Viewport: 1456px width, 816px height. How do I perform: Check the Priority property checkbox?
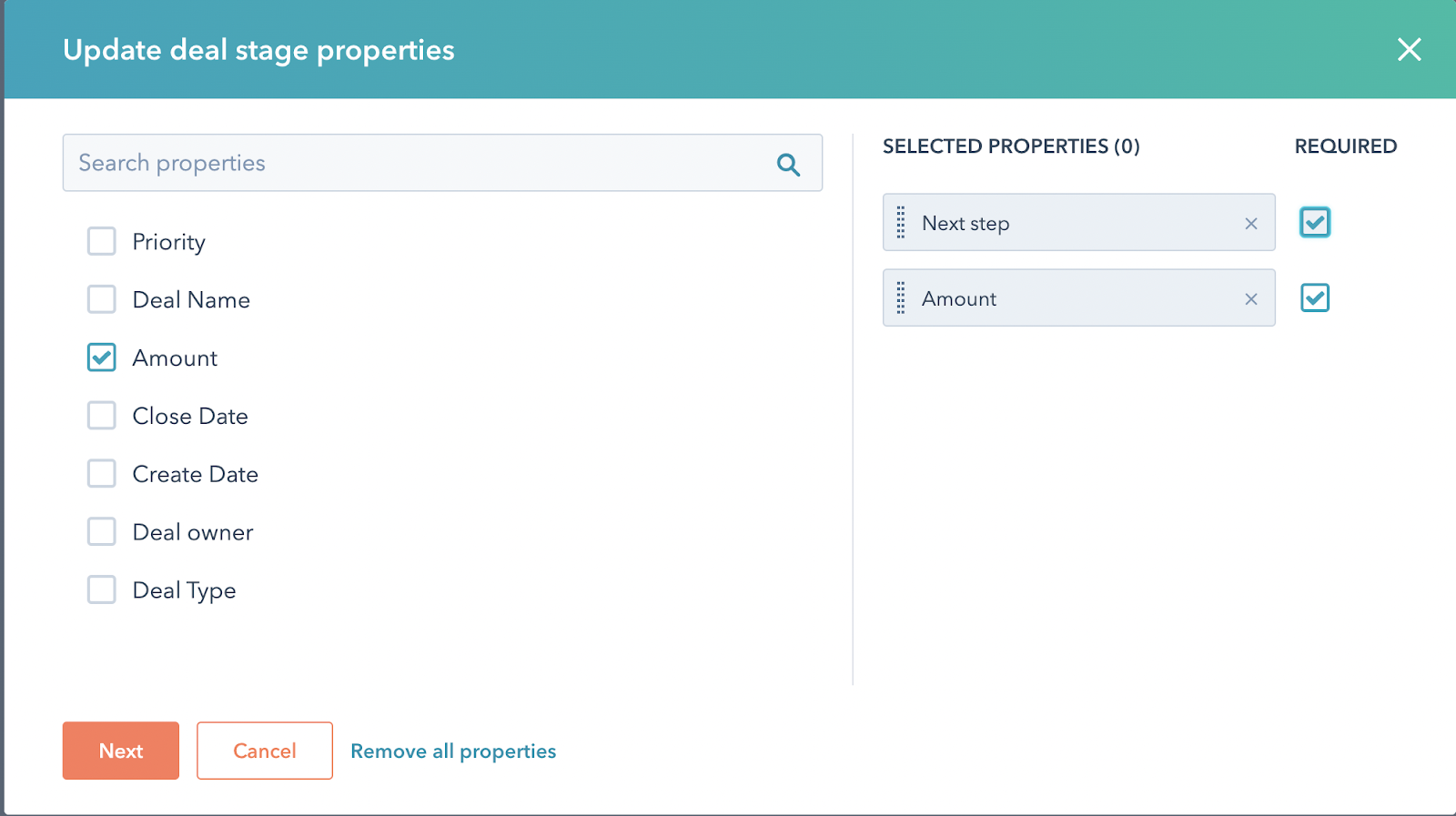102,242
